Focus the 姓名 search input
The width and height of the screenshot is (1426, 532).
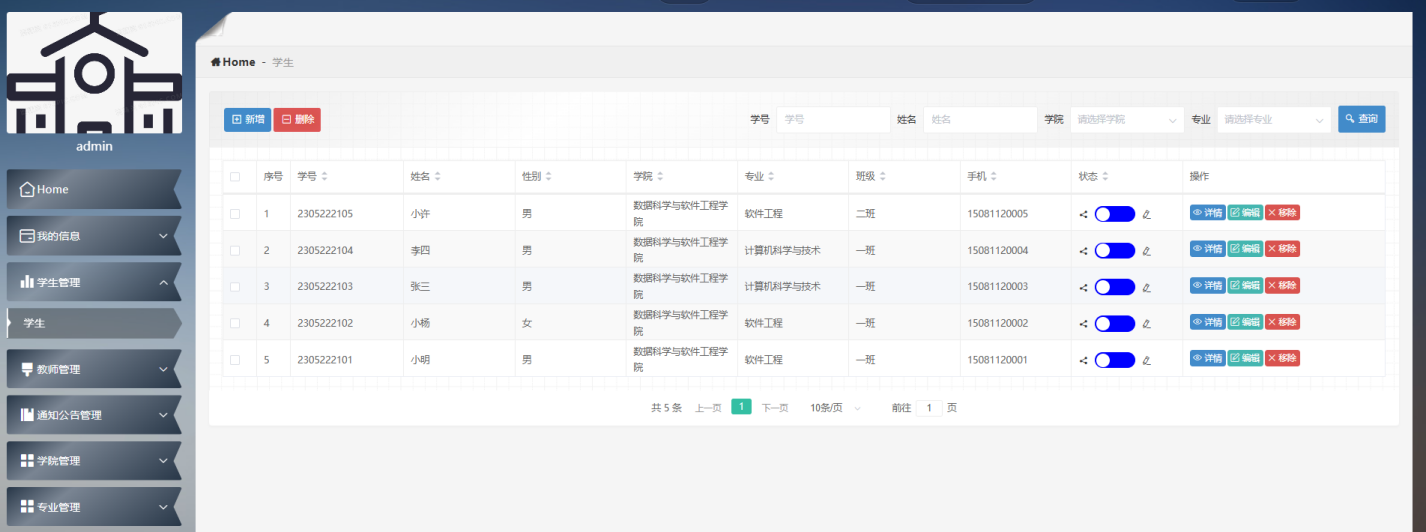click(x=980, y=119)
